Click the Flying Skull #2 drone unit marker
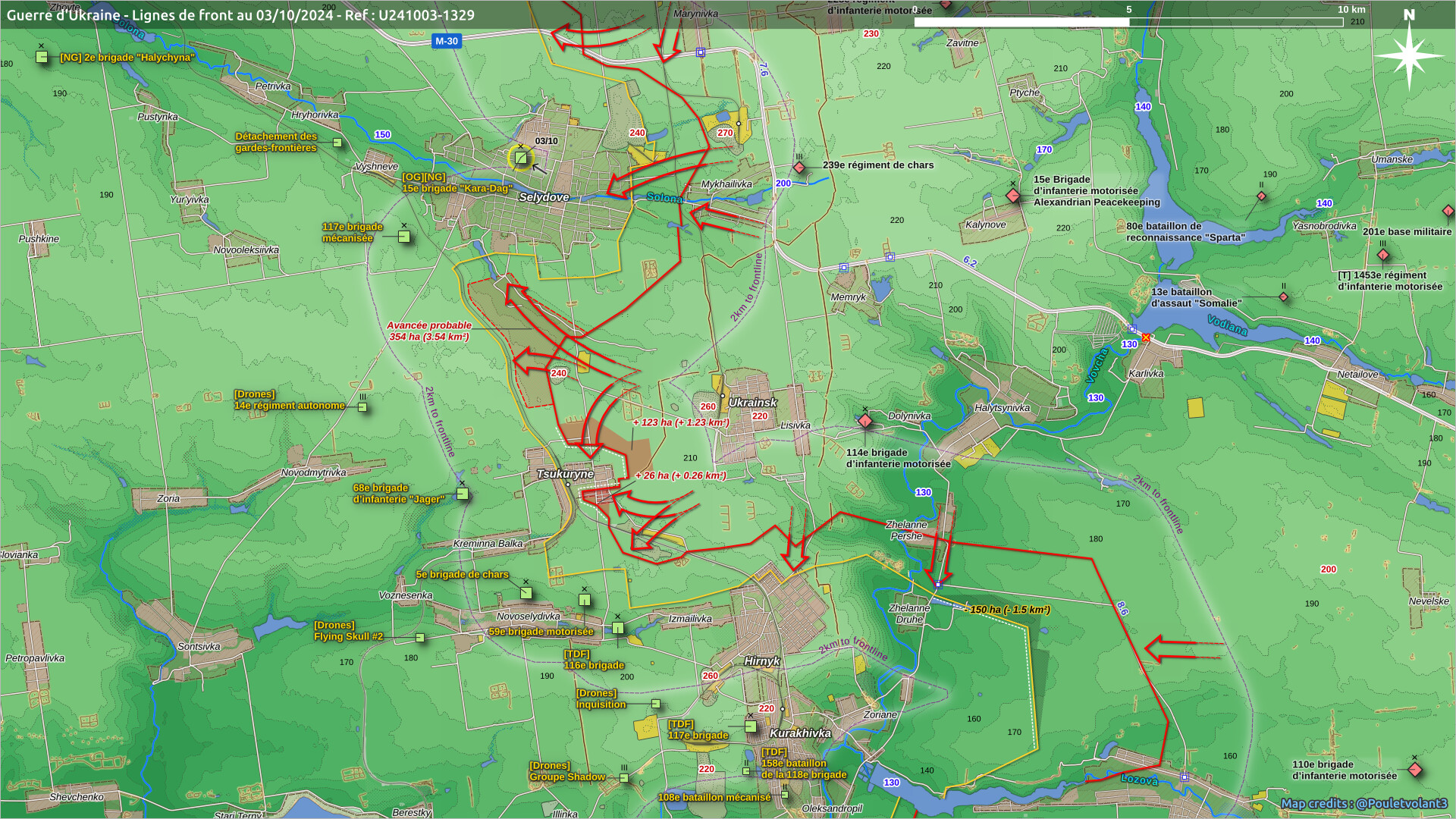Screen dimensions: 1456x819 [x=420, y=638]
